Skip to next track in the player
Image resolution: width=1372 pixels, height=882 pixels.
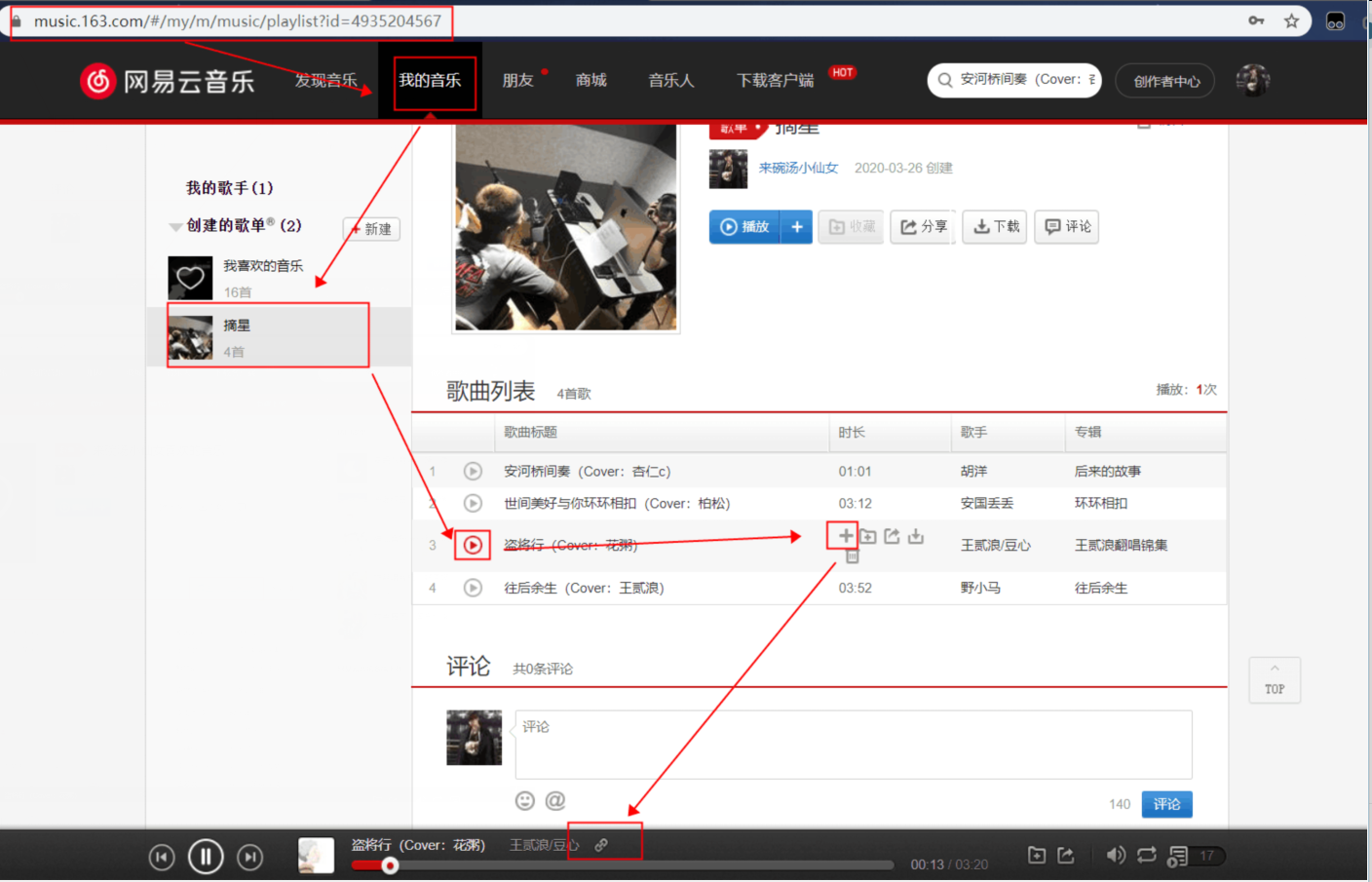250,858
